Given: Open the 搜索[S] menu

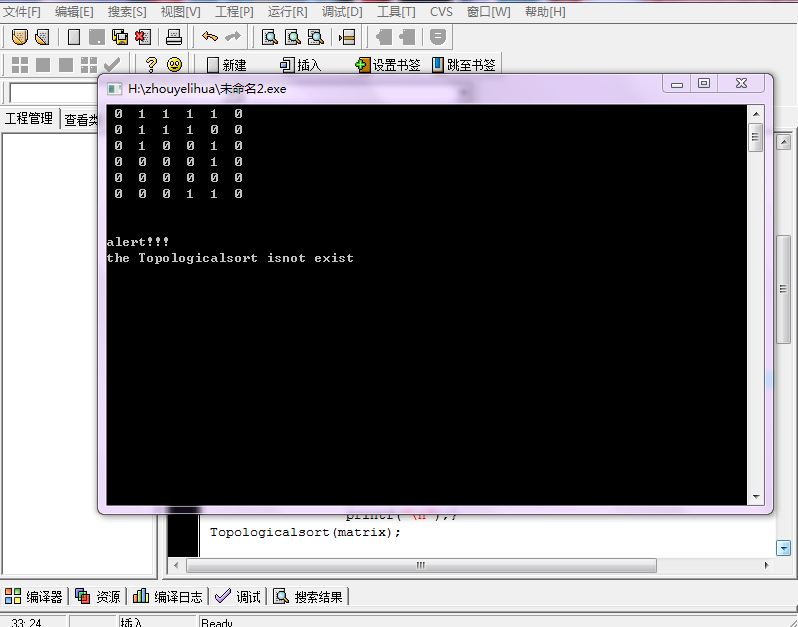Looking at the screenshot, I should pyautogui.click(x=127, y=12).
